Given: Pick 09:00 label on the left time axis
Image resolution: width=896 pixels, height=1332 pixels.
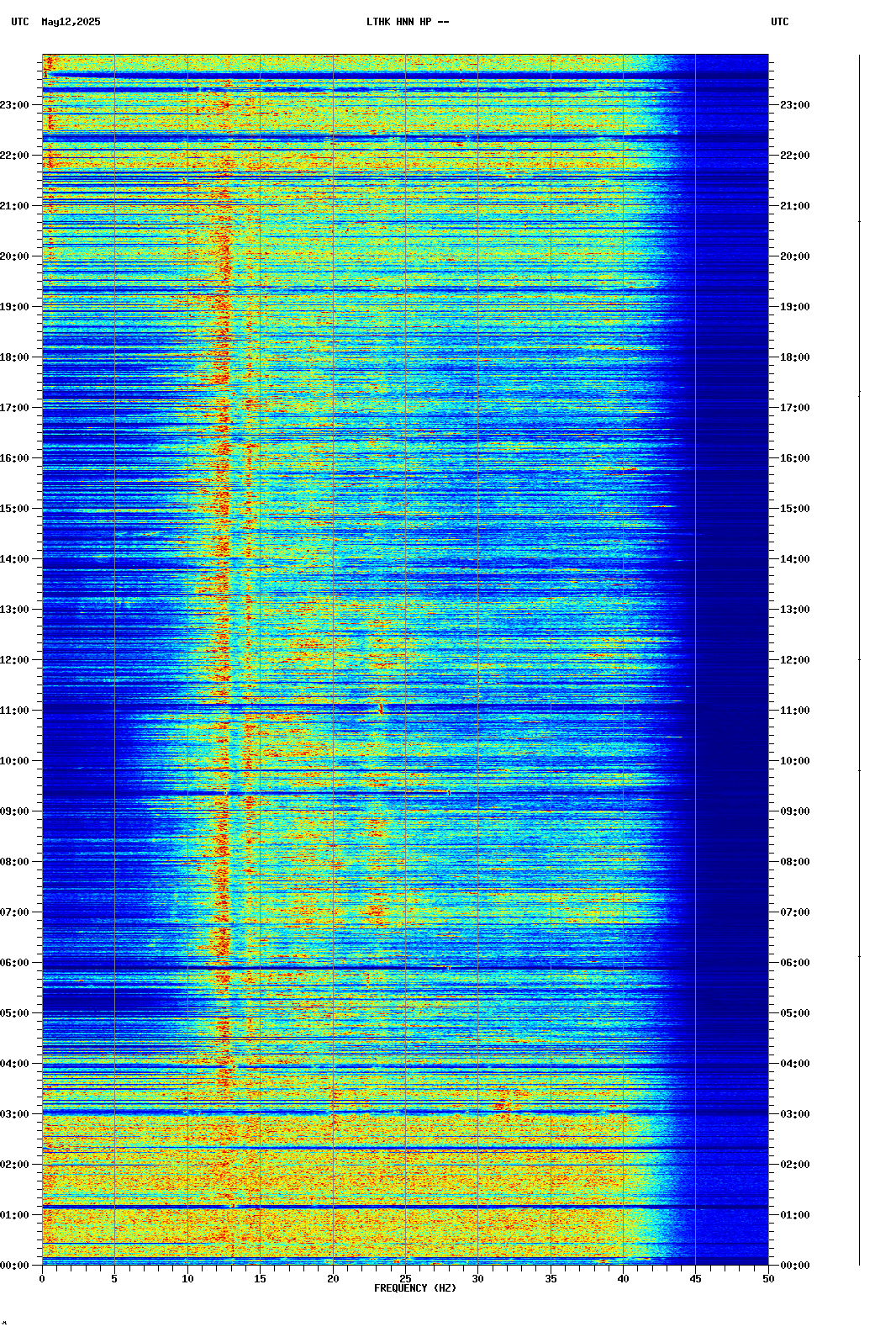Looking at the screenshot, I should click(x=14, y=811).
